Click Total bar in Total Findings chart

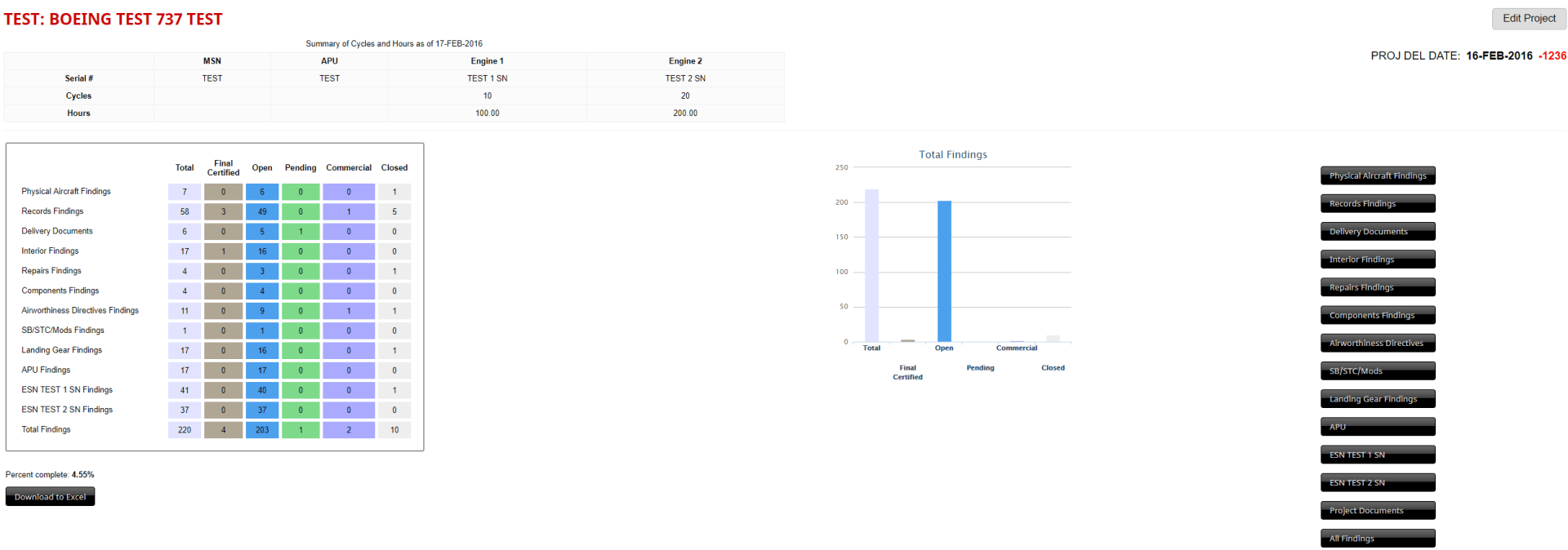pos(871,265)
